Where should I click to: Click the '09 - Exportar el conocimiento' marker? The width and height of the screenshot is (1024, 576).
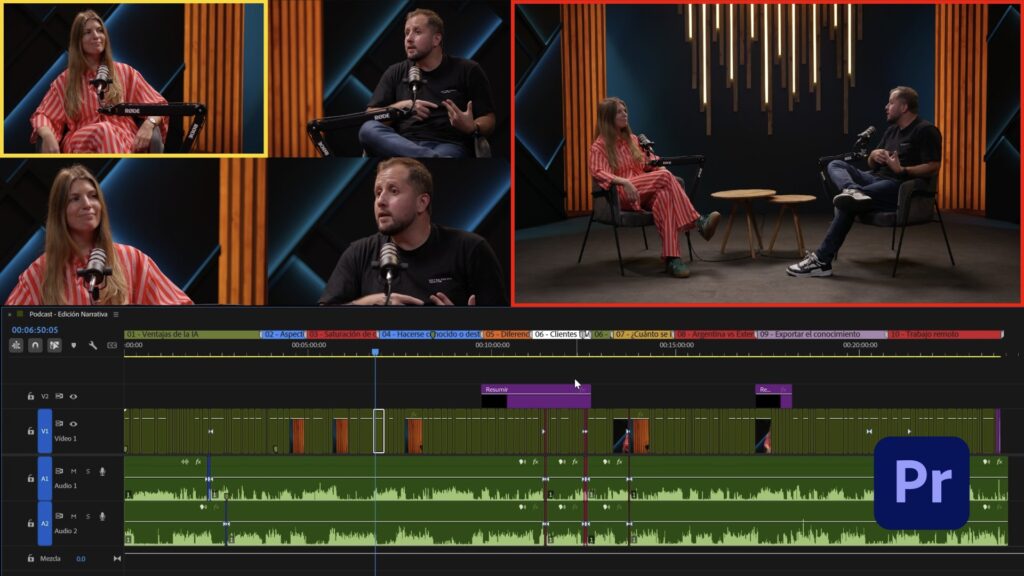[821, 334]
